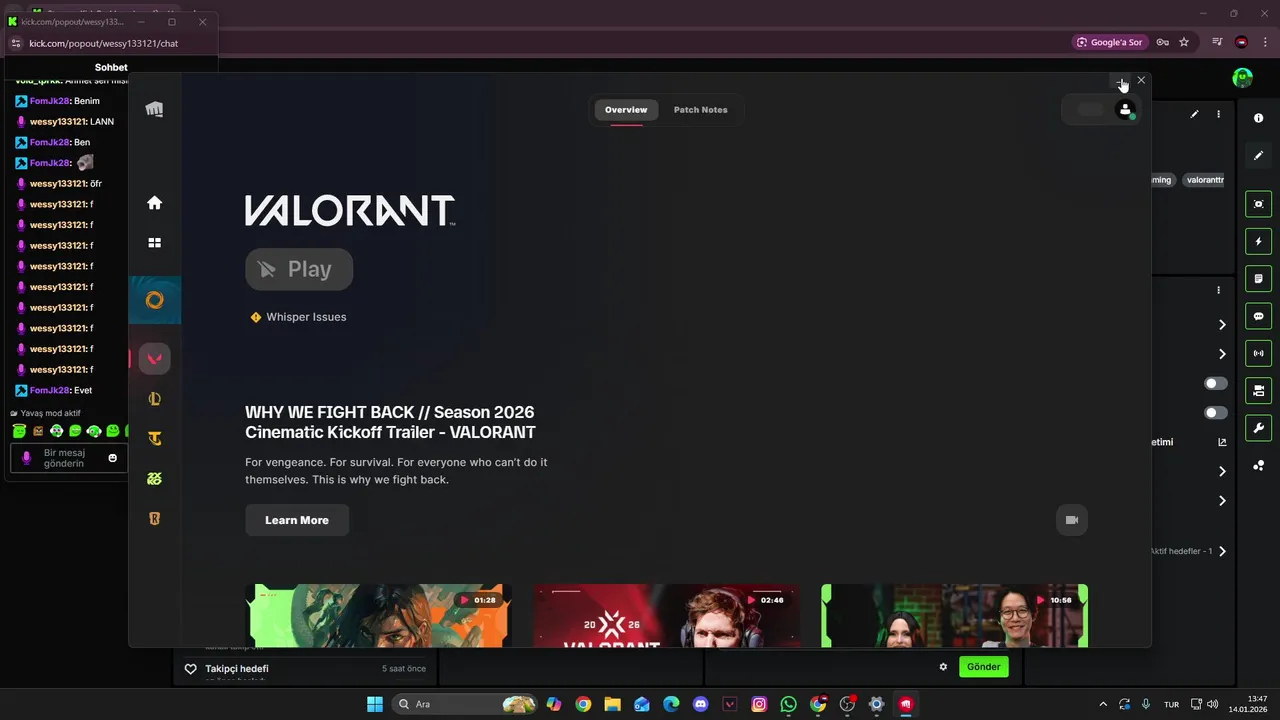Open WhatsApp from the taskbar
Image resolution: width=1280 pixels, height=720 pixels.
coord(788,704)
